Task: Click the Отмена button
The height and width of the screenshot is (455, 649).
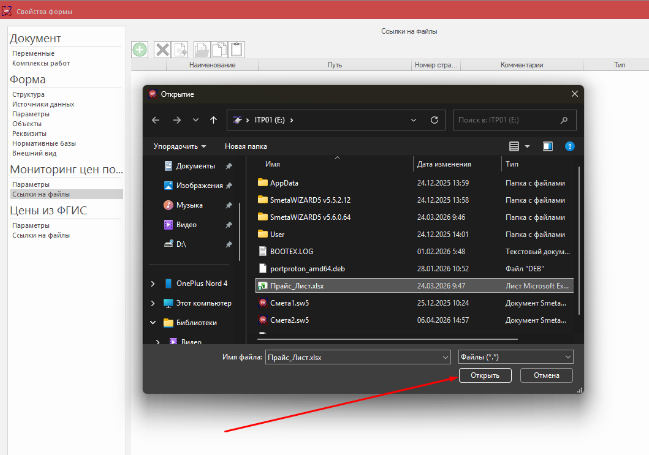Action: click(x=546, y=376)
